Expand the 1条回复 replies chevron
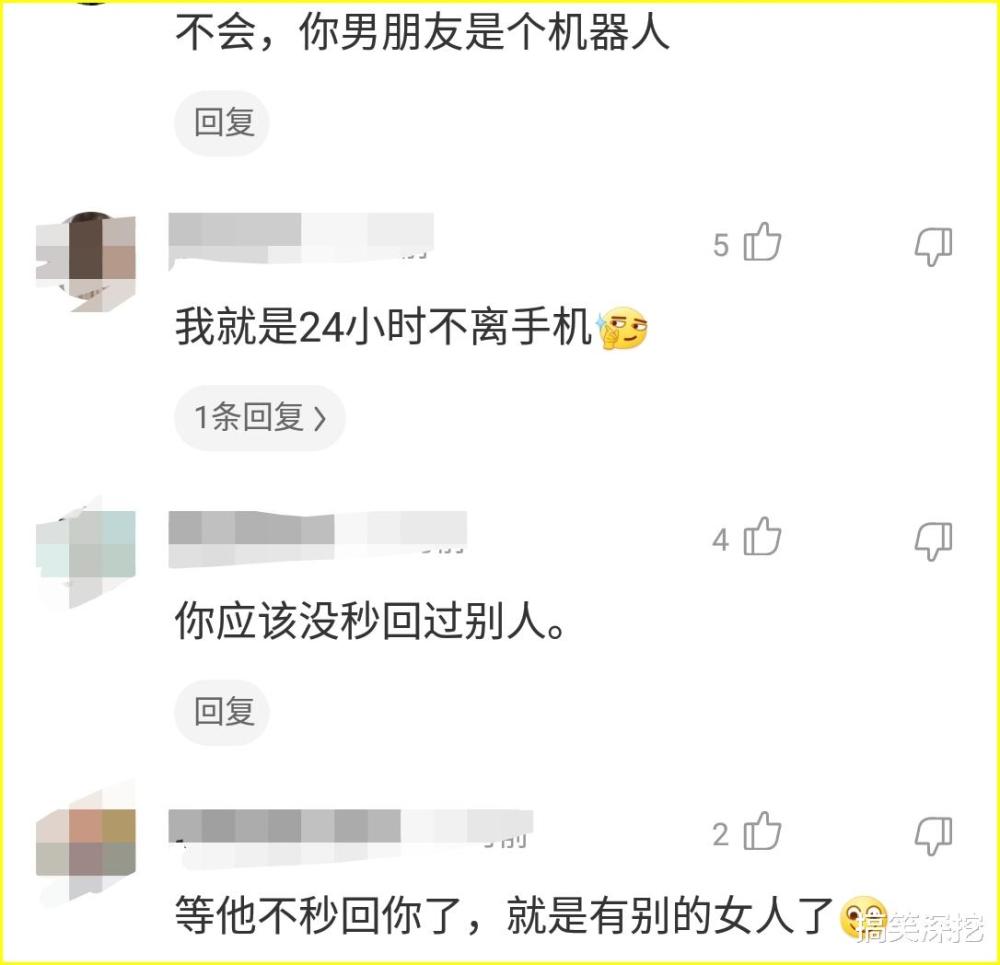Viewport: 1000px width, 965px height. (x=260, y=418)
